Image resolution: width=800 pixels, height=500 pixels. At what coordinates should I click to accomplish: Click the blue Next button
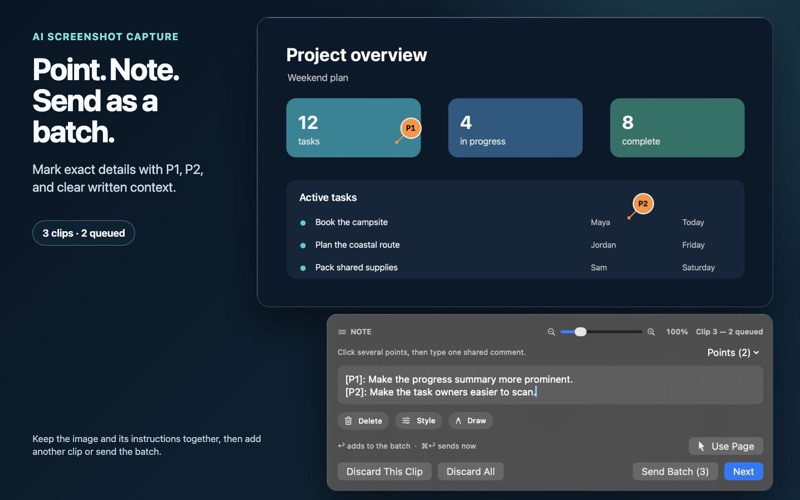pyautogui.click(x=743, y=472)
